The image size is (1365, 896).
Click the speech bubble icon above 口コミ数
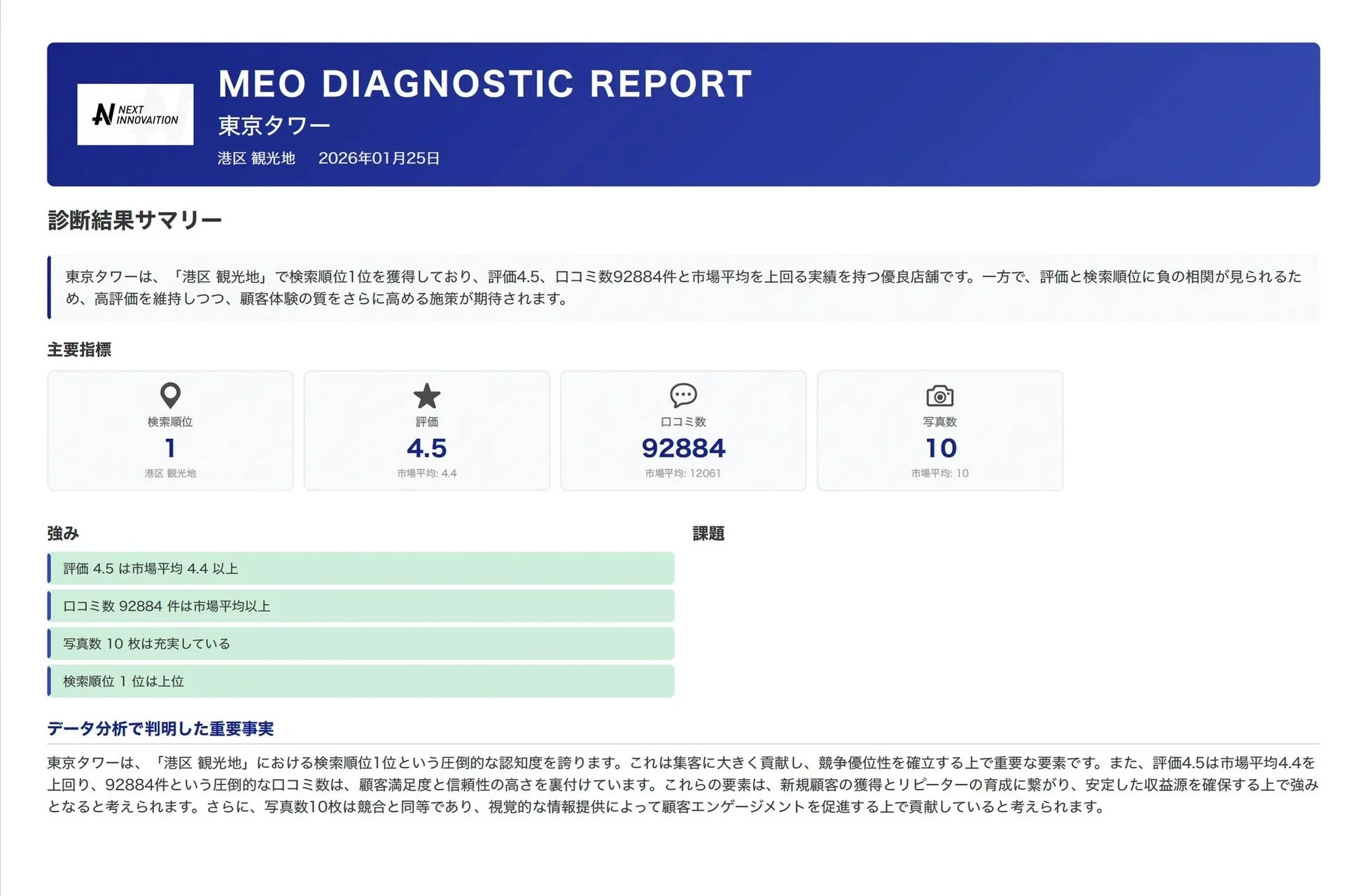pos(684,396)
